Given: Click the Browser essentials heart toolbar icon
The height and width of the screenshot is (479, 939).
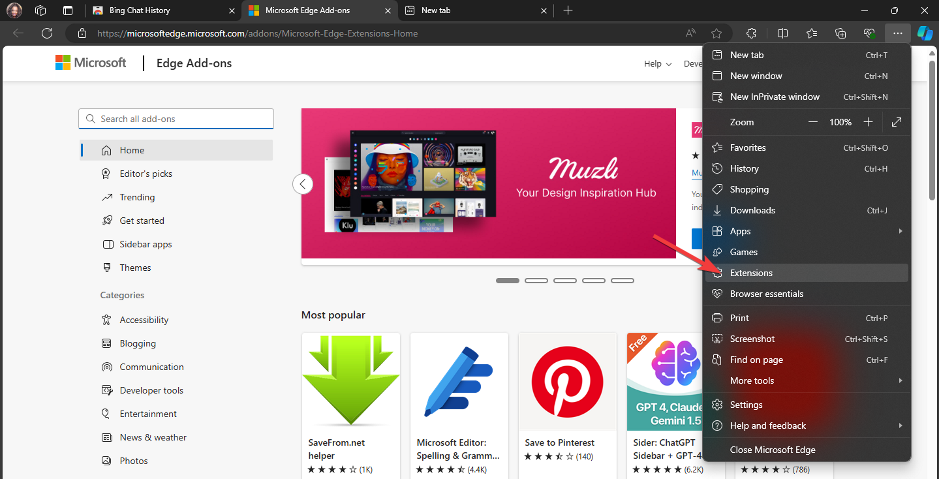Looking at the screenshot, I should point(869,34).
